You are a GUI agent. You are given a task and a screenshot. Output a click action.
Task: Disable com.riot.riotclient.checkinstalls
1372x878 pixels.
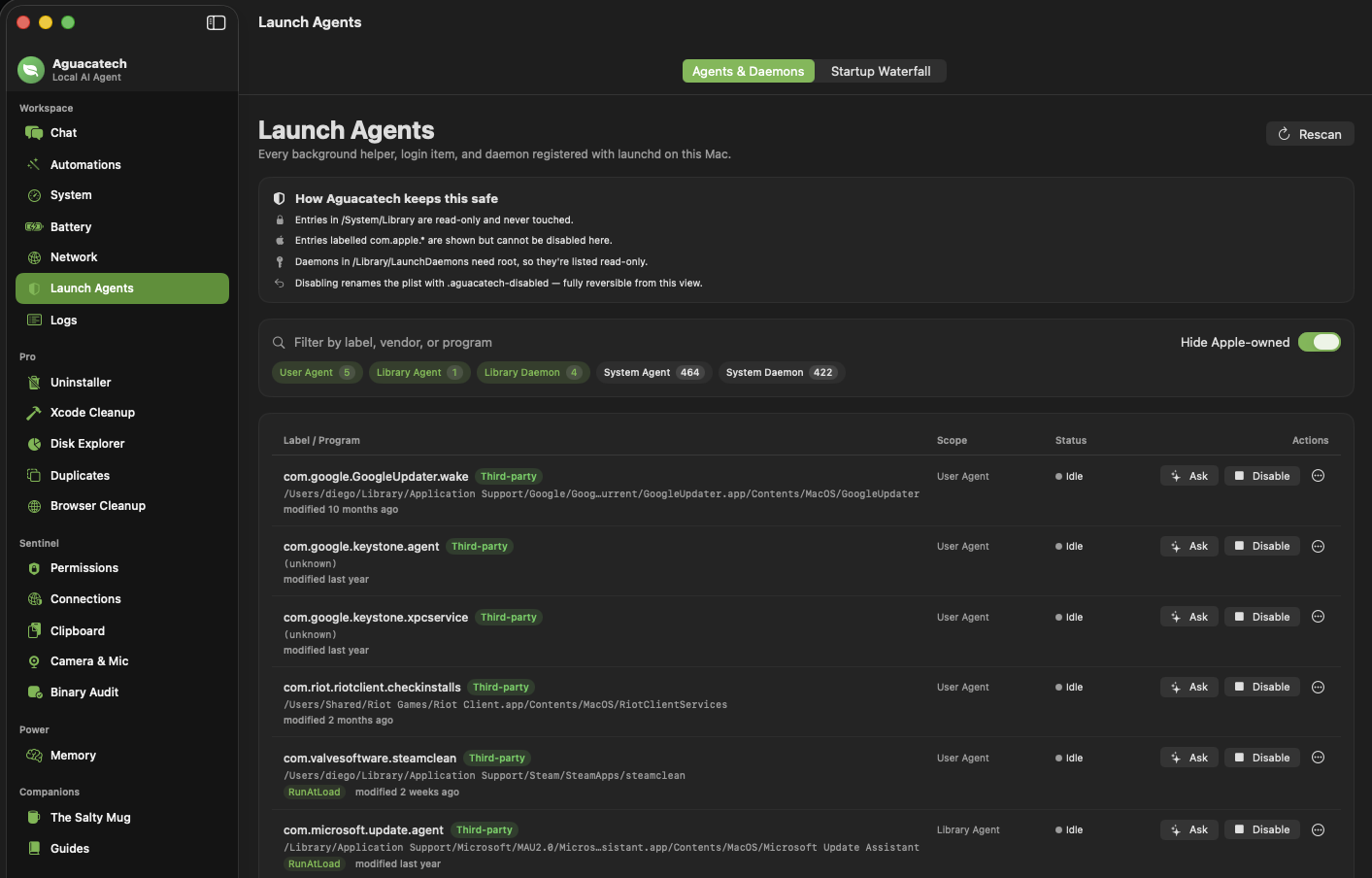pos(1262,688)
